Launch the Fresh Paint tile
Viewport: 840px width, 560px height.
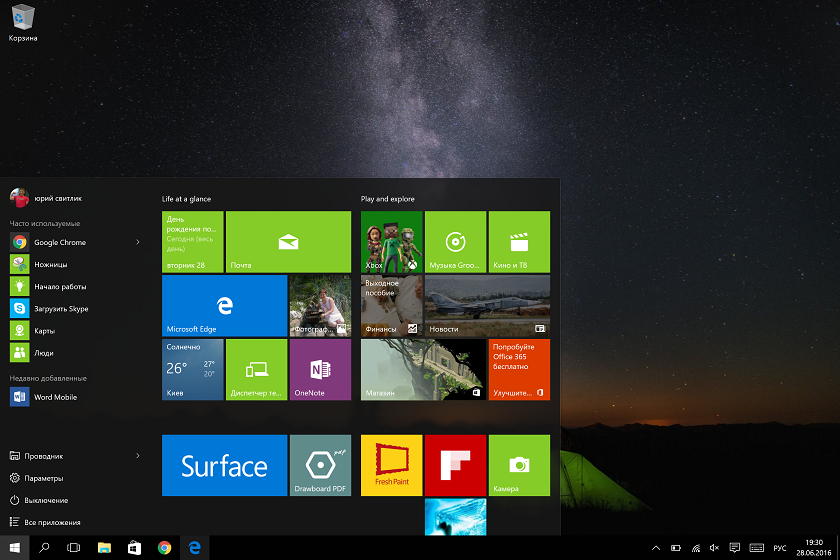[392, 465]
